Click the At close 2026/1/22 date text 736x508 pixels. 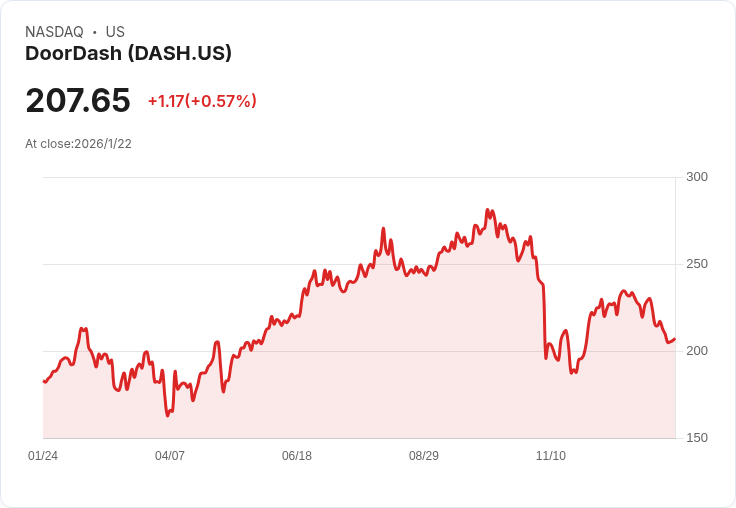point(78,143)
